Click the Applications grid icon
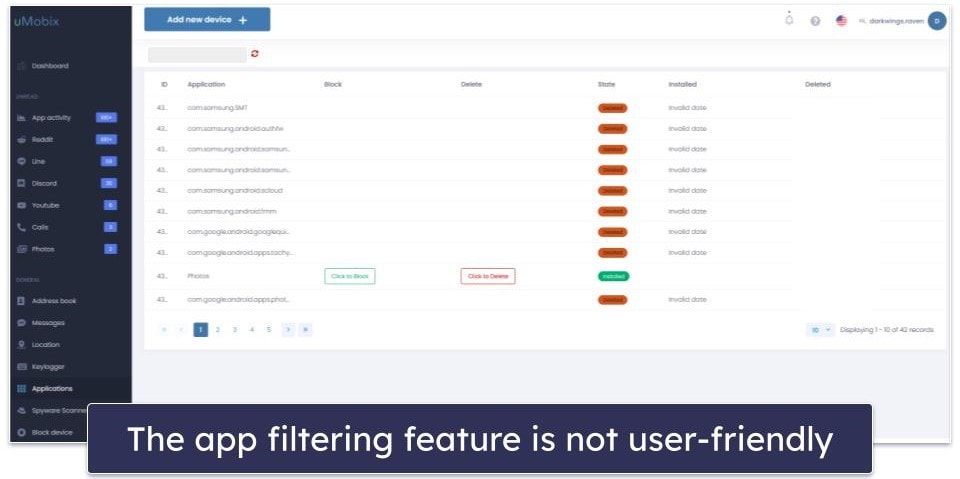 (21, 388)
